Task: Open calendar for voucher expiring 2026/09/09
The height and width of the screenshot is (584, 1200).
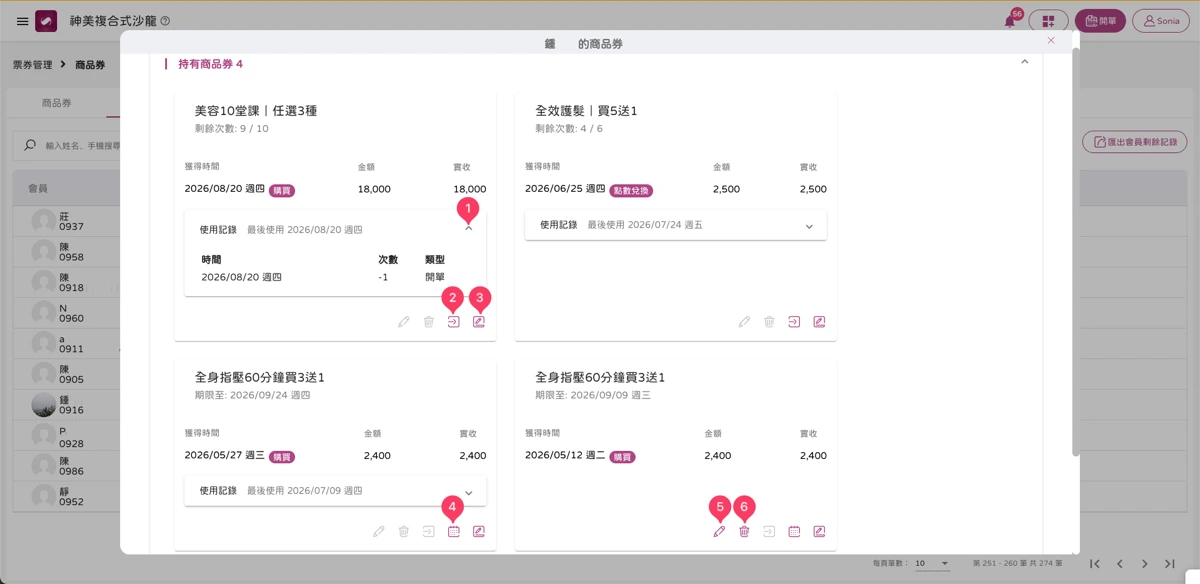Action: (x=794, y=532)
